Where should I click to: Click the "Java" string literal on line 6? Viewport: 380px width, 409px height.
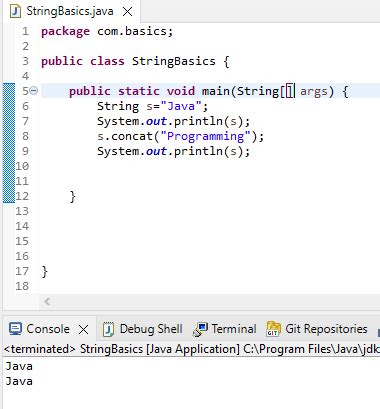click(181, 106)
